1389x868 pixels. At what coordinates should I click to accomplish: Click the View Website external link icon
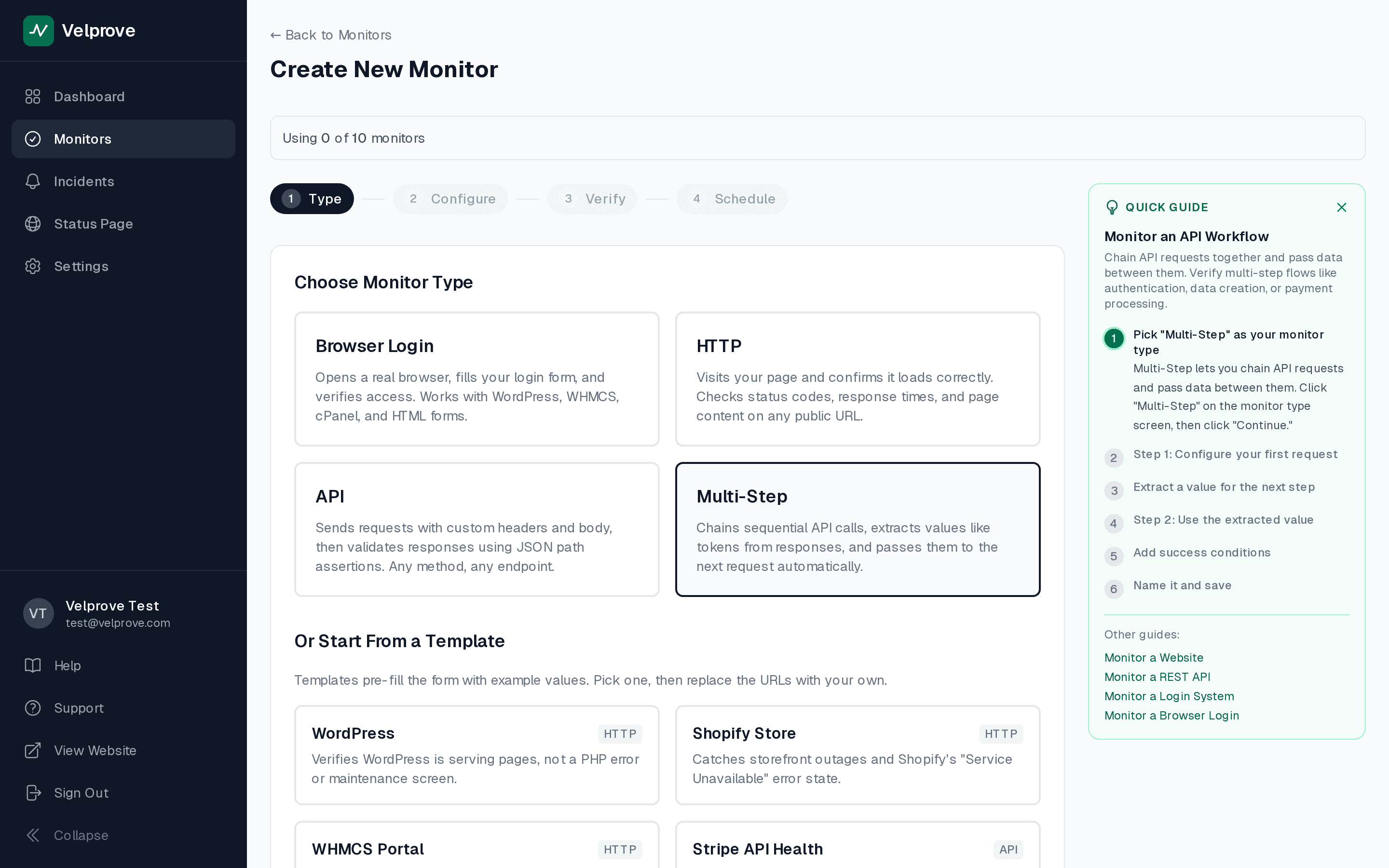(x=33, y=750)
